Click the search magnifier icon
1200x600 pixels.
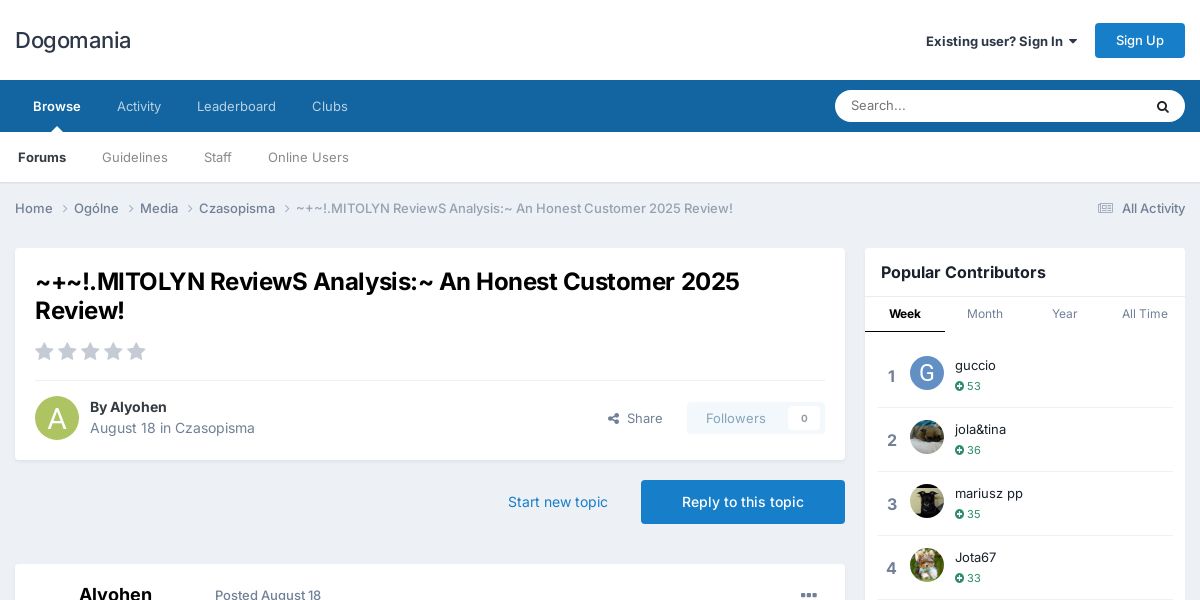point(1162,106)
